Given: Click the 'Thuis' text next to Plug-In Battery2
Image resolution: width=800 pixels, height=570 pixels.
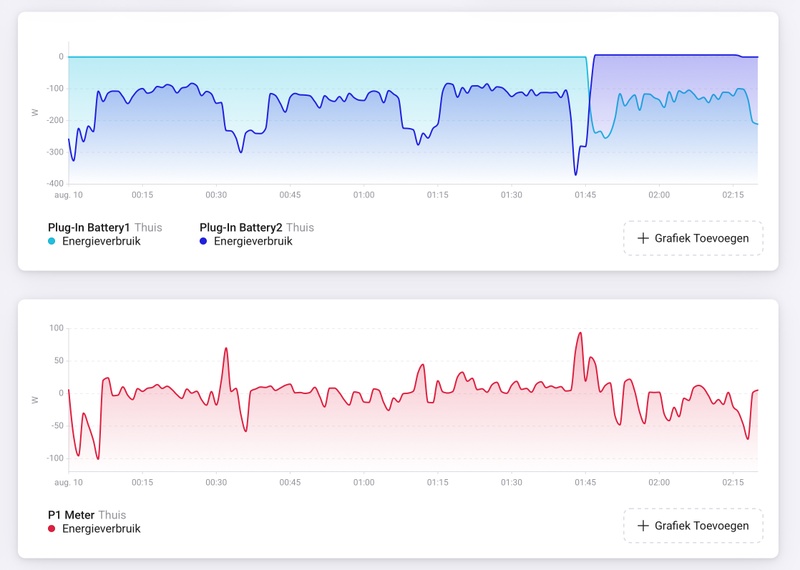Looking at the screenshot, I should [x=300, y=228].
